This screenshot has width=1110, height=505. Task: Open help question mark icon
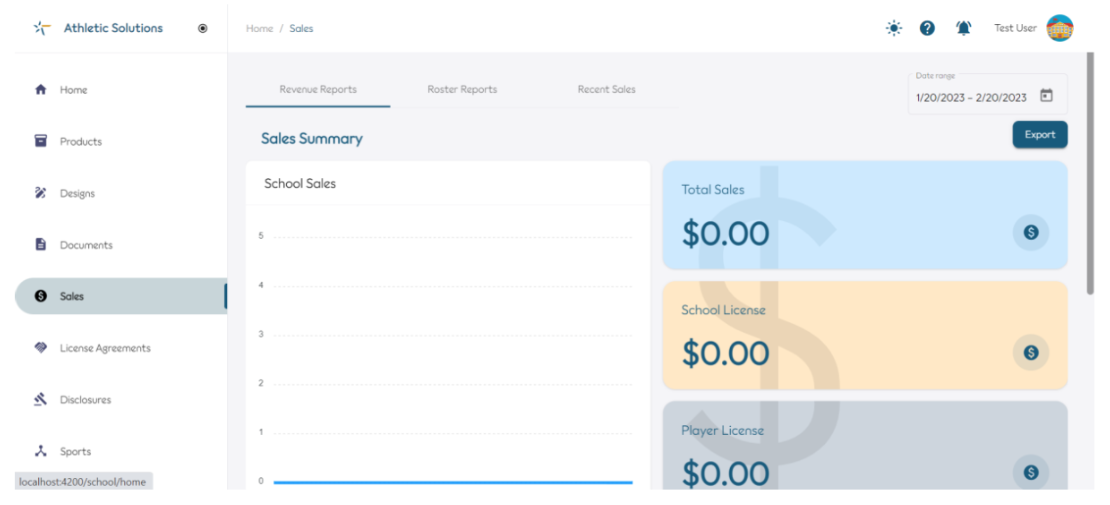click(927, 28)
